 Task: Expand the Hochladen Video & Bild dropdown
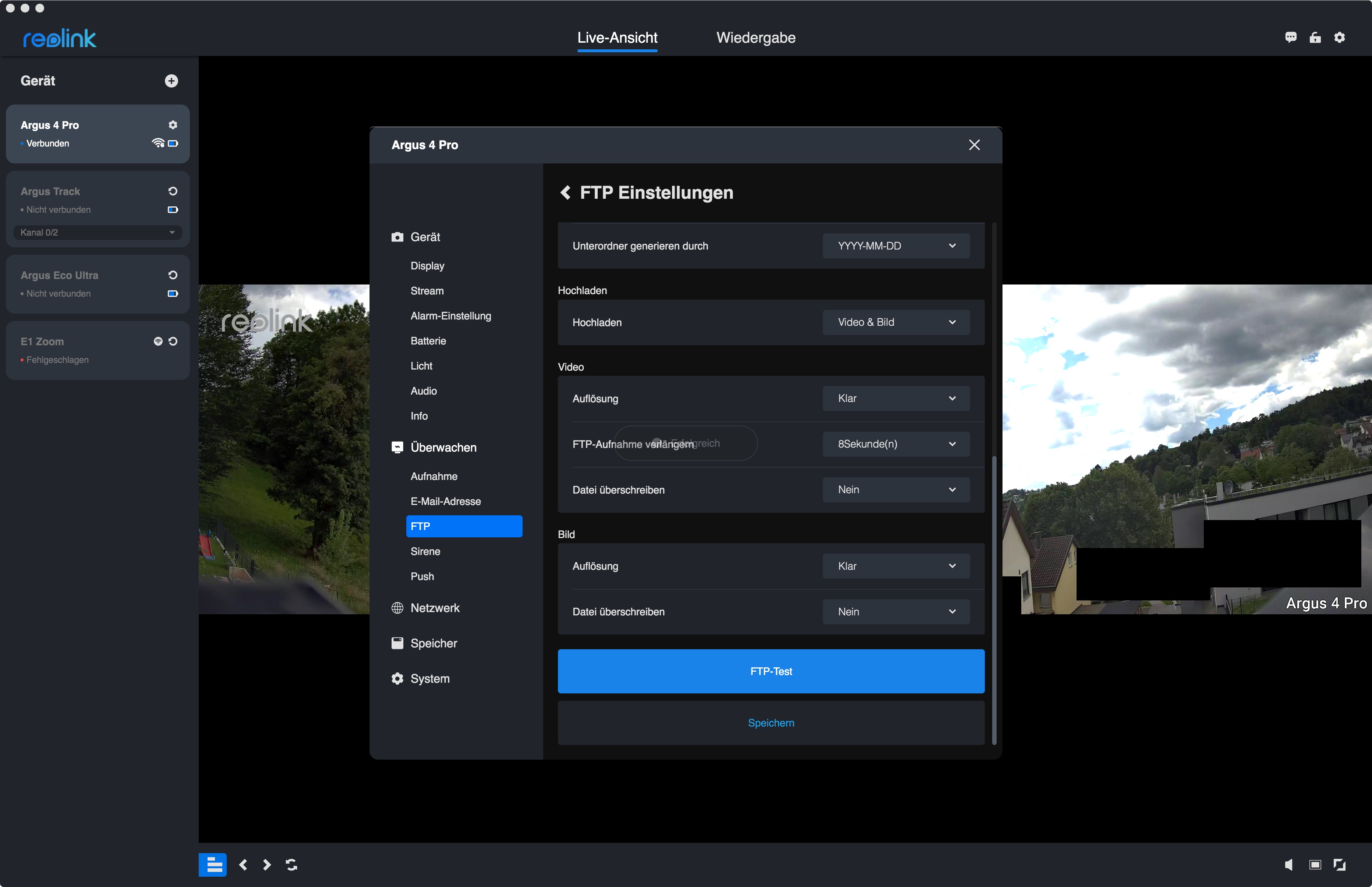(x=896, y=322)
